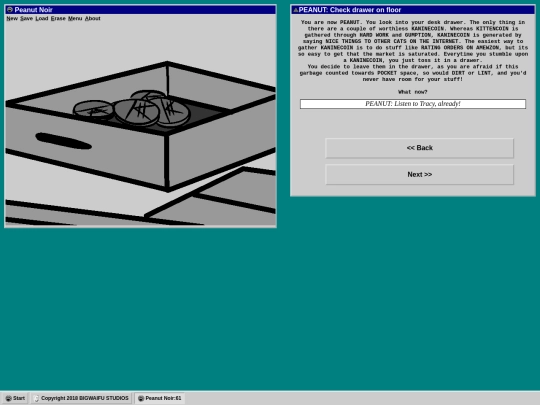Click the 'PEANUT: Check drawer on floor' title text
540x405 pixels.
[350, 10]
